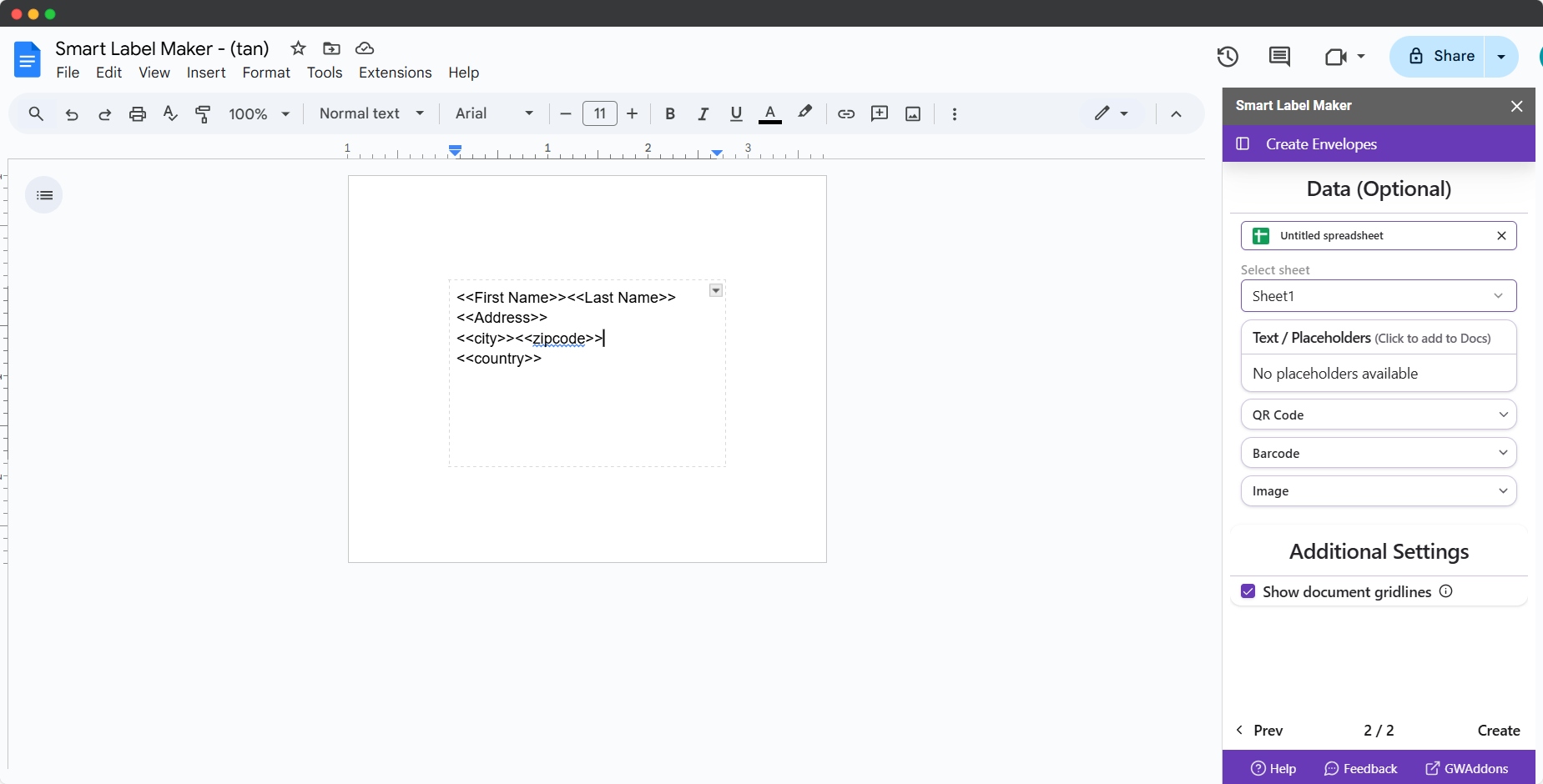
Task: Insert an image from toolbar
Action: pos(913,113)
